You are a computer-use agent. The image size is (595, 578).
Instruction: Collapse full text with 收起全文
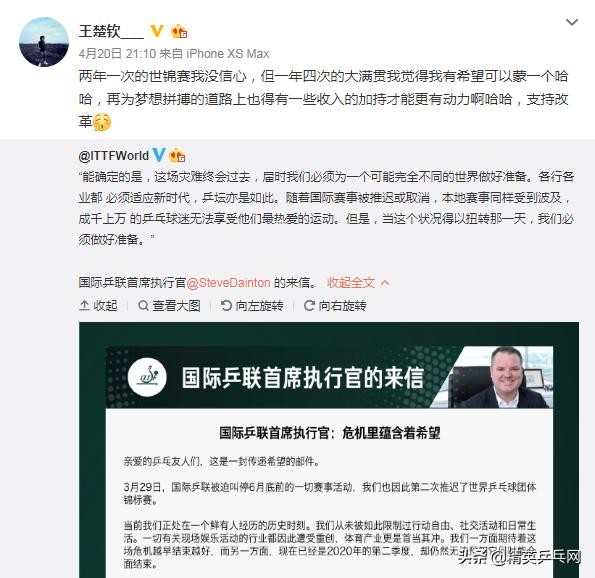click(351, 283)
